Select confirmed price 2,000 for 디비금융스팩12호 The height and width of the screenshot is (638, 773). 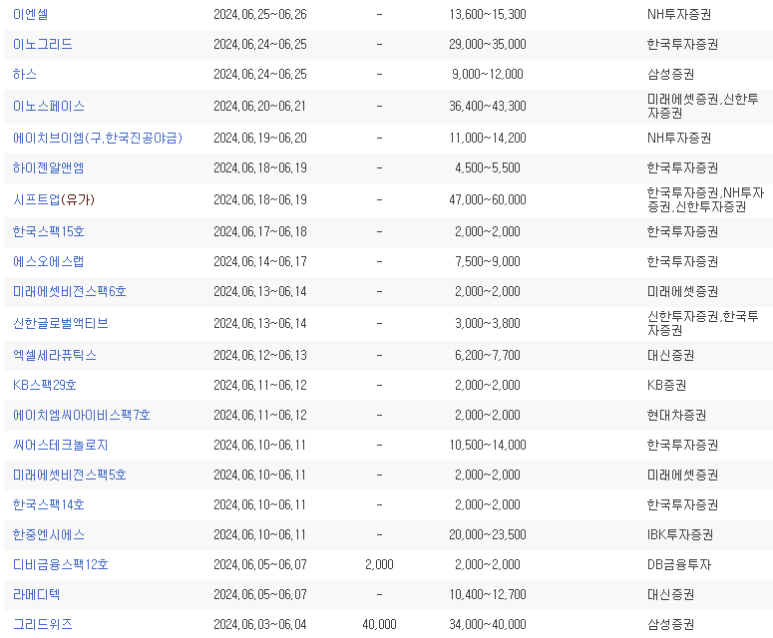[x=379, y=565]
